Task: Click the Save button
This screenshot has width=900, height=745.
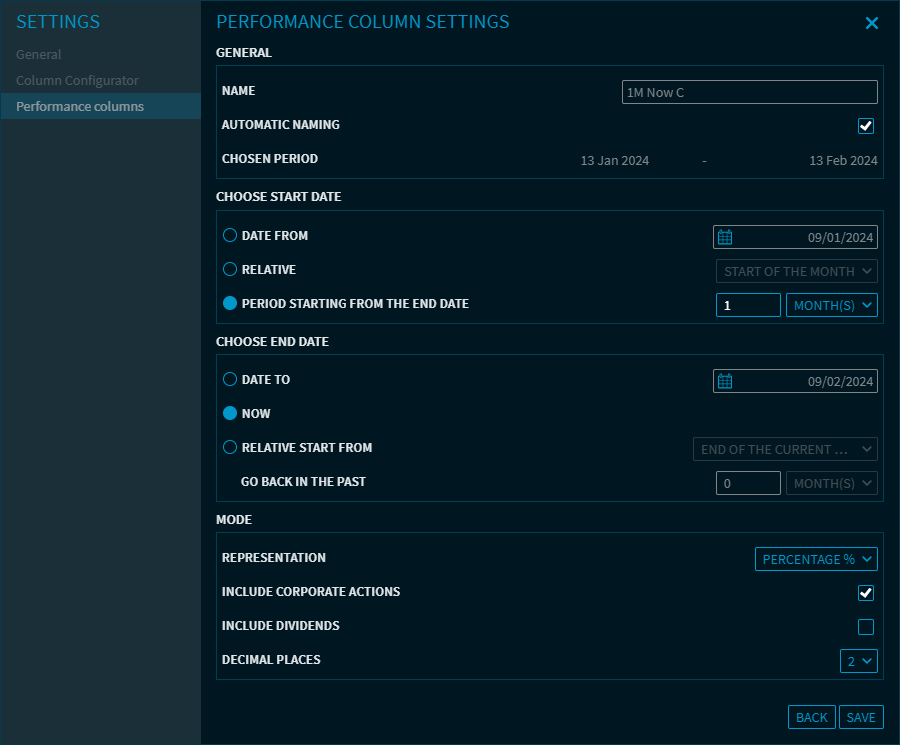Action: (861, 717)
